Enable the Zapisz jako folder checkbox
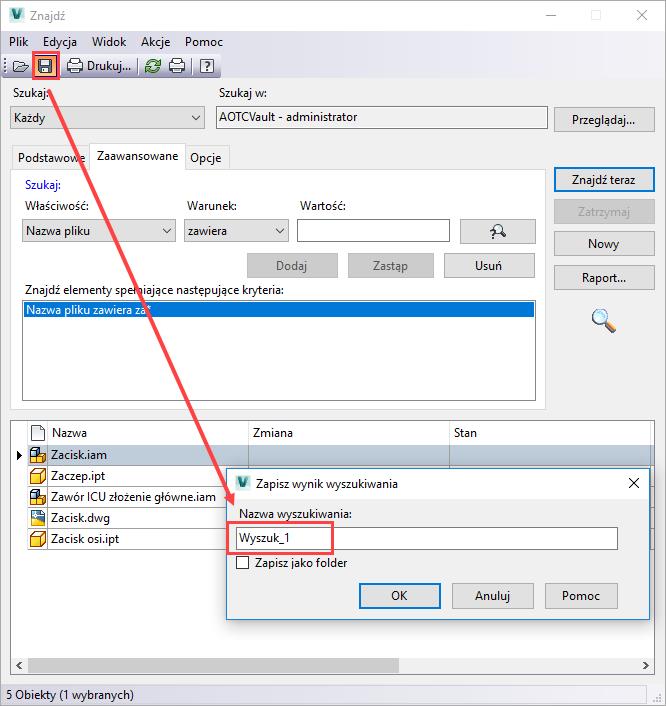The height and width of the screenshot is (706, 666). click(242, 563)
